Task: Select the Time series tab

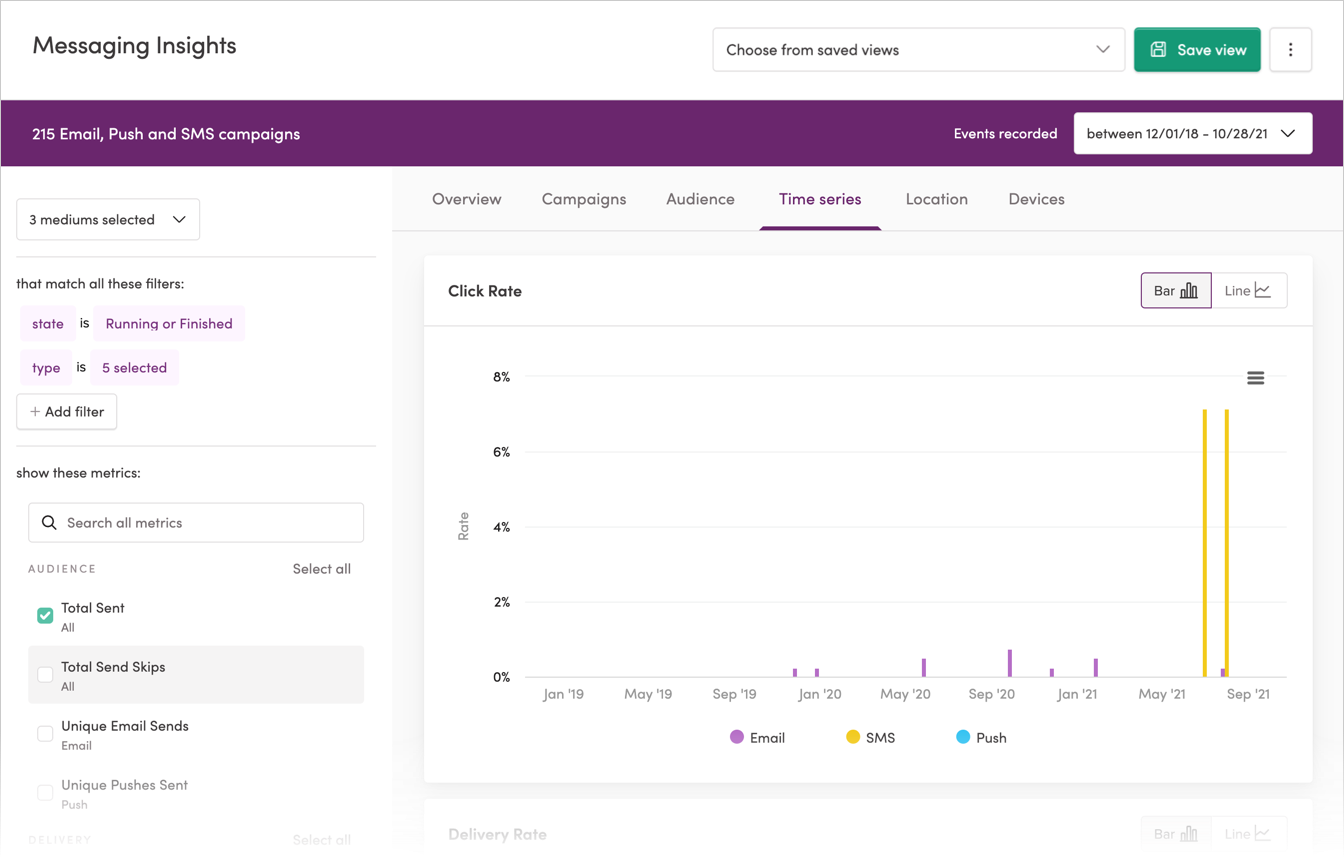Action: pos(820,198)
